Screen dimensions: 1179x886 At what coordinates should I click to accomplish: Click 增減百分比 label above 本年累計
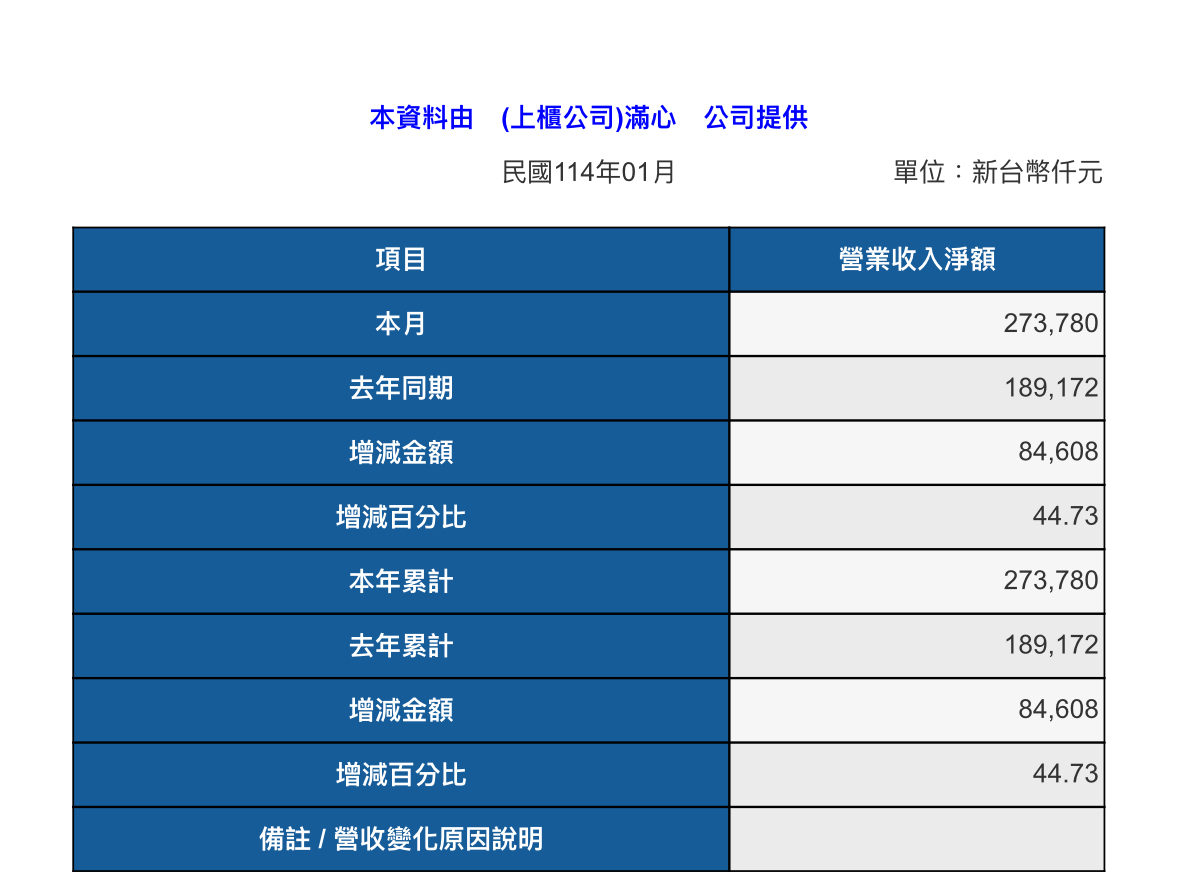(x=401, y=517)
